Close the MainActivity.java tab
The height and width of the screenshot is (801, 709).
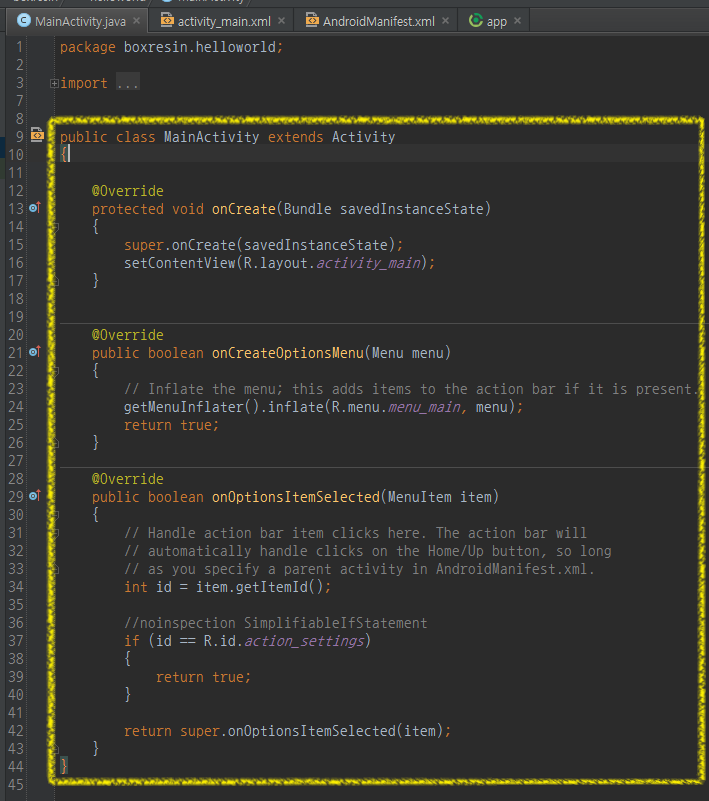pyautogui.click(x=136, y=21)
